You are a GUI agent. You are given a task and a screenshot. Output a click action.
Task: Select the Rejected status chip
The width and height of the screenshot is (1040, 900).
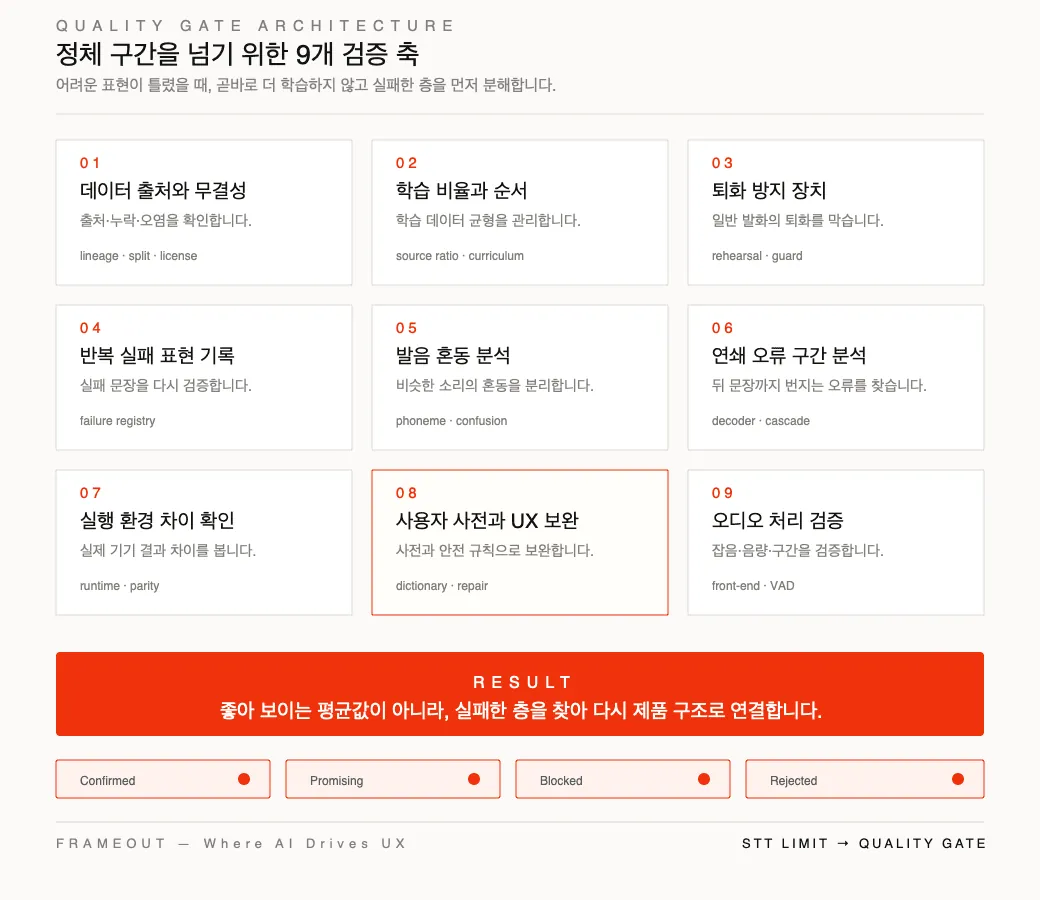[x=864, y=779]
